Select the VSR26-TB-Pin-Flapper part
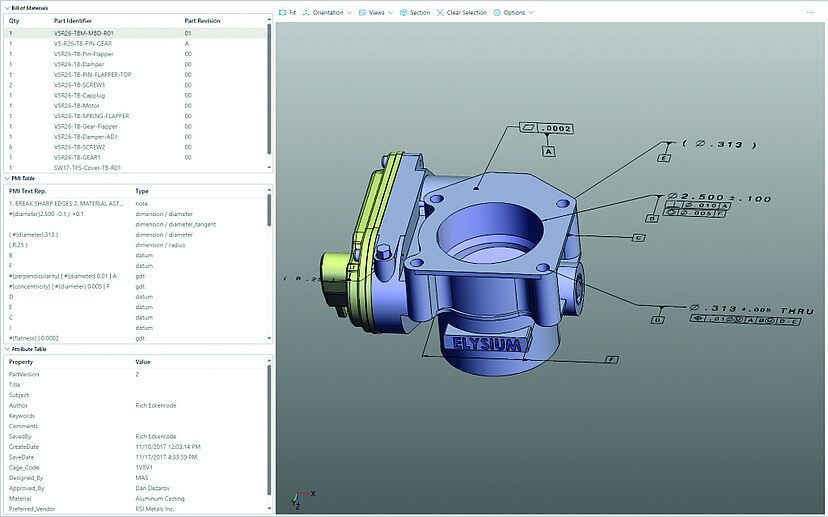828x517 pixels. [x=135, y=54]
